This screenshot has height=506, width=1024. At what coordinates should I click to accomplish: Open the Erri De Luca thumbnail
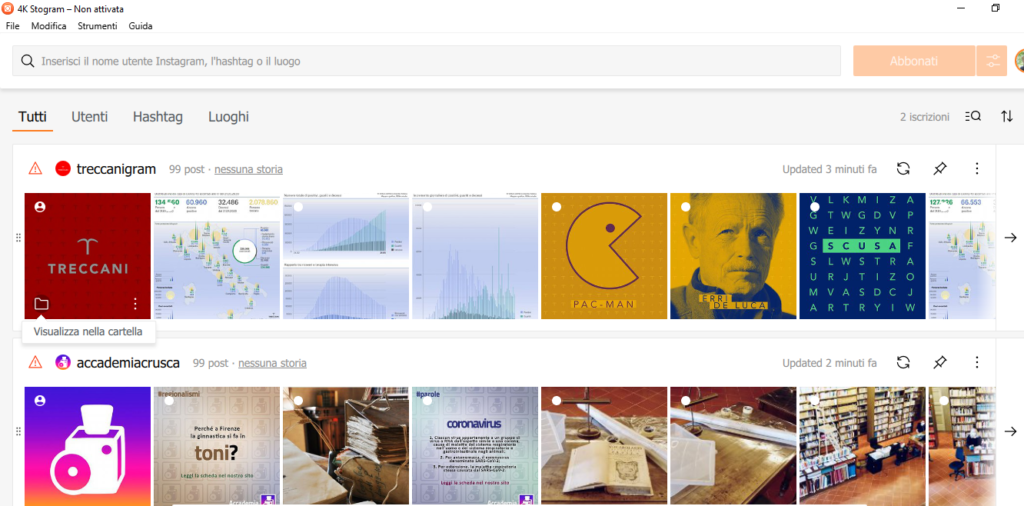(733, 256)
